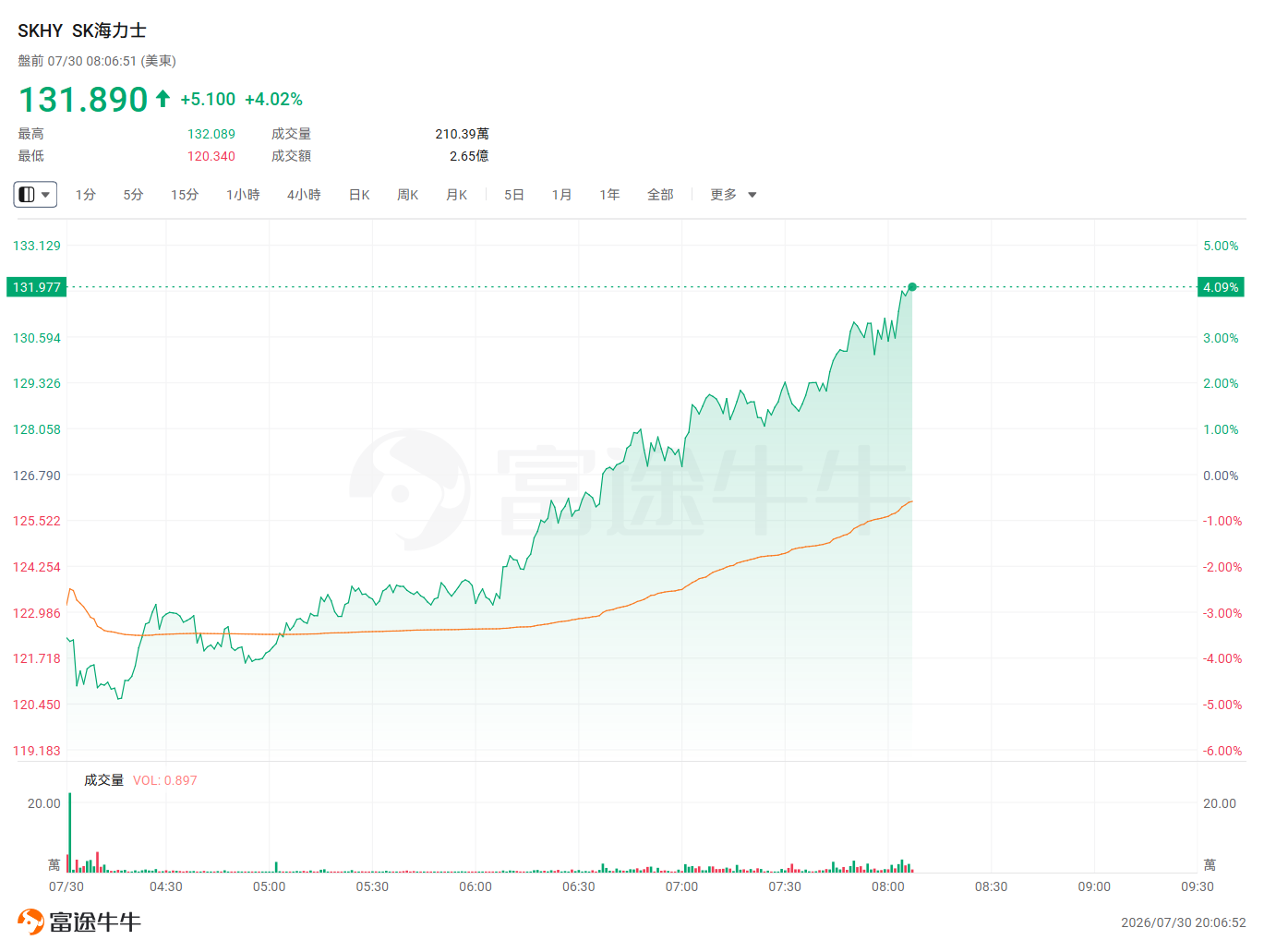This screenshot has width=1264, height=952.
Task: Click the 131.890 last price
Action: 83,99
